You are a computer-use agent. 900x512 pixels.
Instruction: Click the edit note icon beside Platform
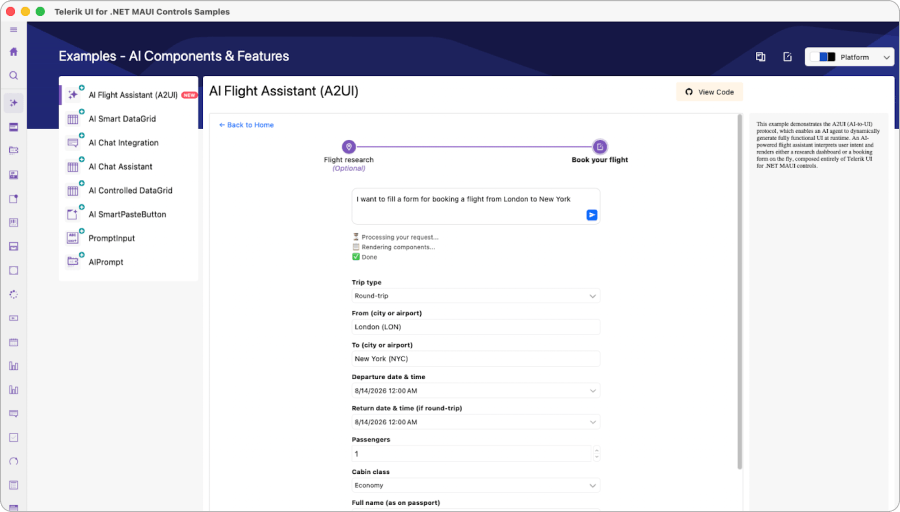click(x=788, y=57)
